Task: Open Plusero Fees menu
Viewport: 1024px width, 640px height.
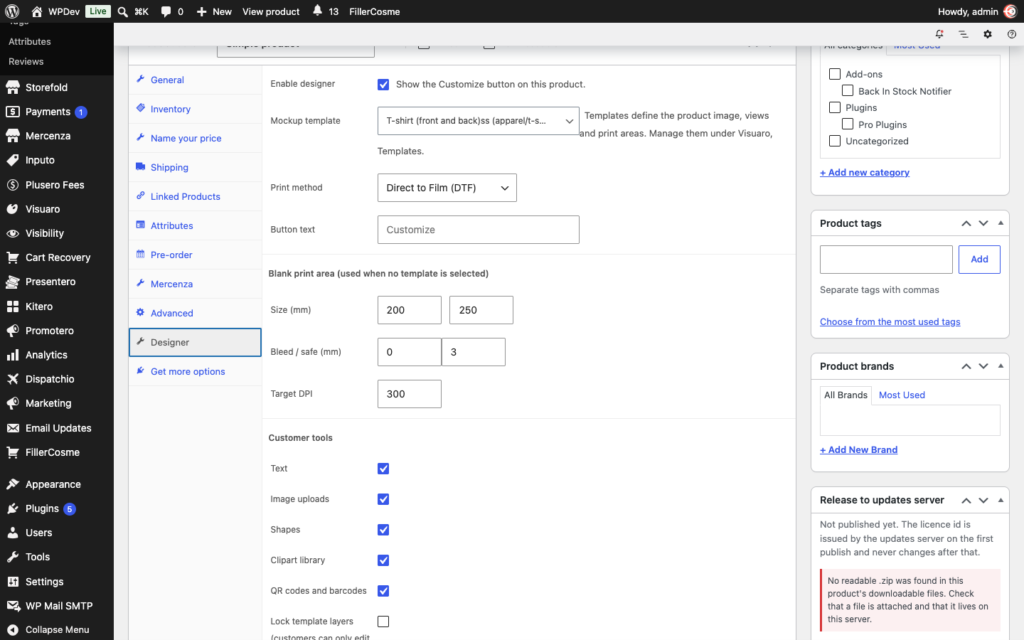Action: pos(57,185)
